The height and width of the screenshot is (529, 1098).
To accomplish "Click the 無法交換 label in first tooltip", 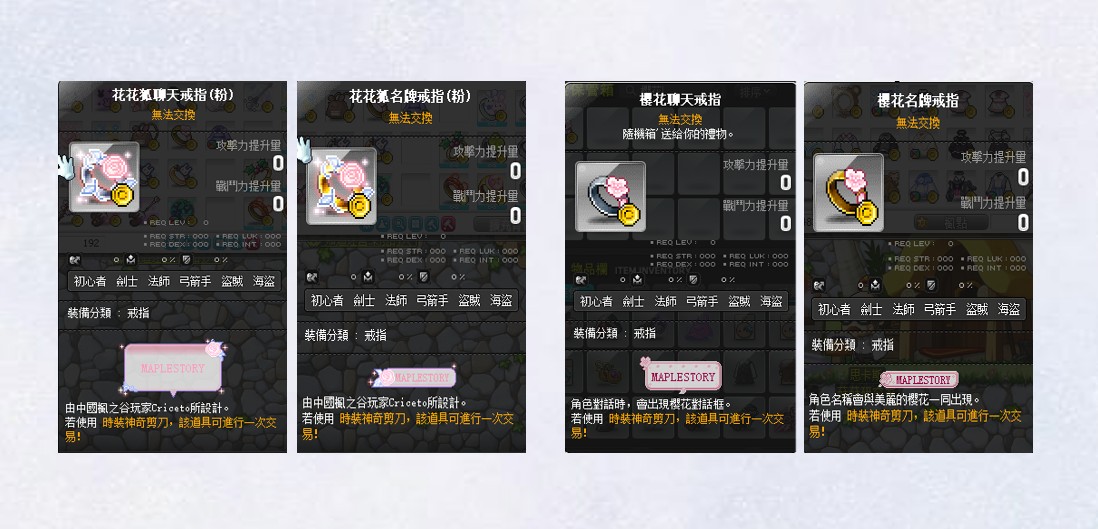I will (x=173, y=115).
